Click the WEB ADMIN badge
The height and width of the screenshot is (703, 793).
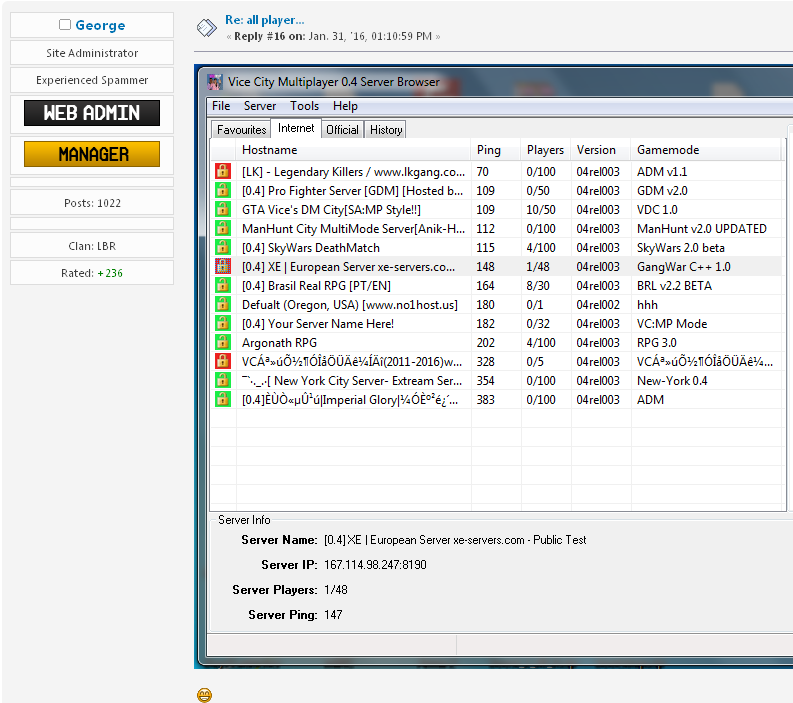point(92,113)
